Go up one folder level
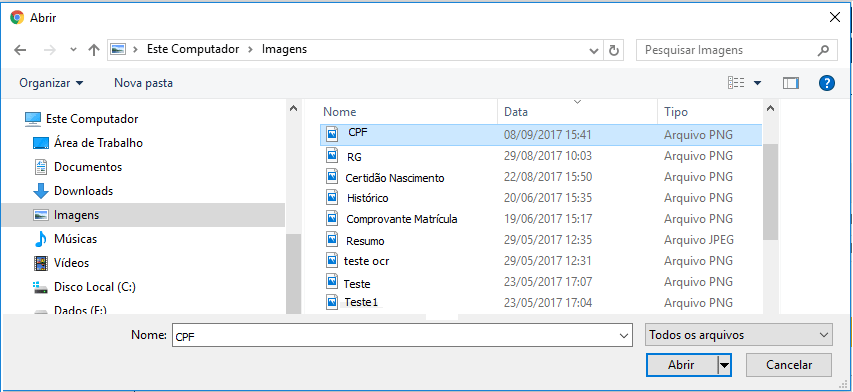The height and width of the screenshot is (392, 853). (94, 50)
